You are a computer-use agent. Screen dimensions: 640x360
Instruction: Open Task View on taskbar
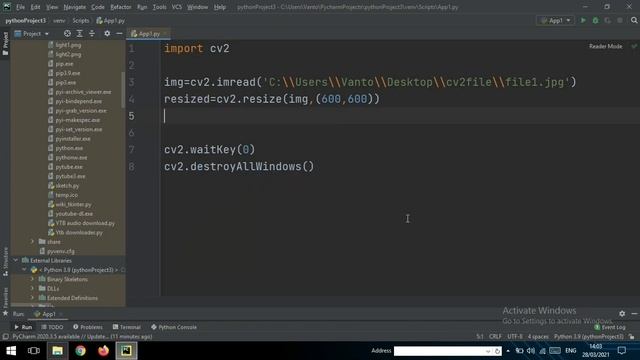pos(34,351)
